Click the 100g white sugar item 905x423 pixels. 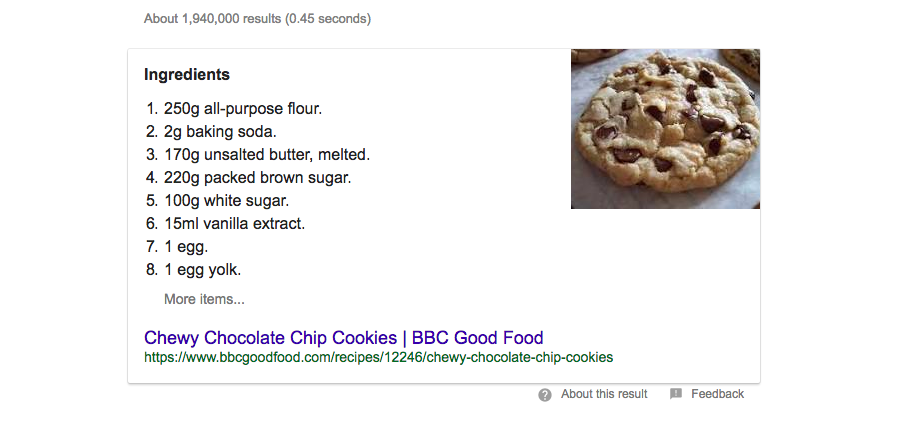227,201
